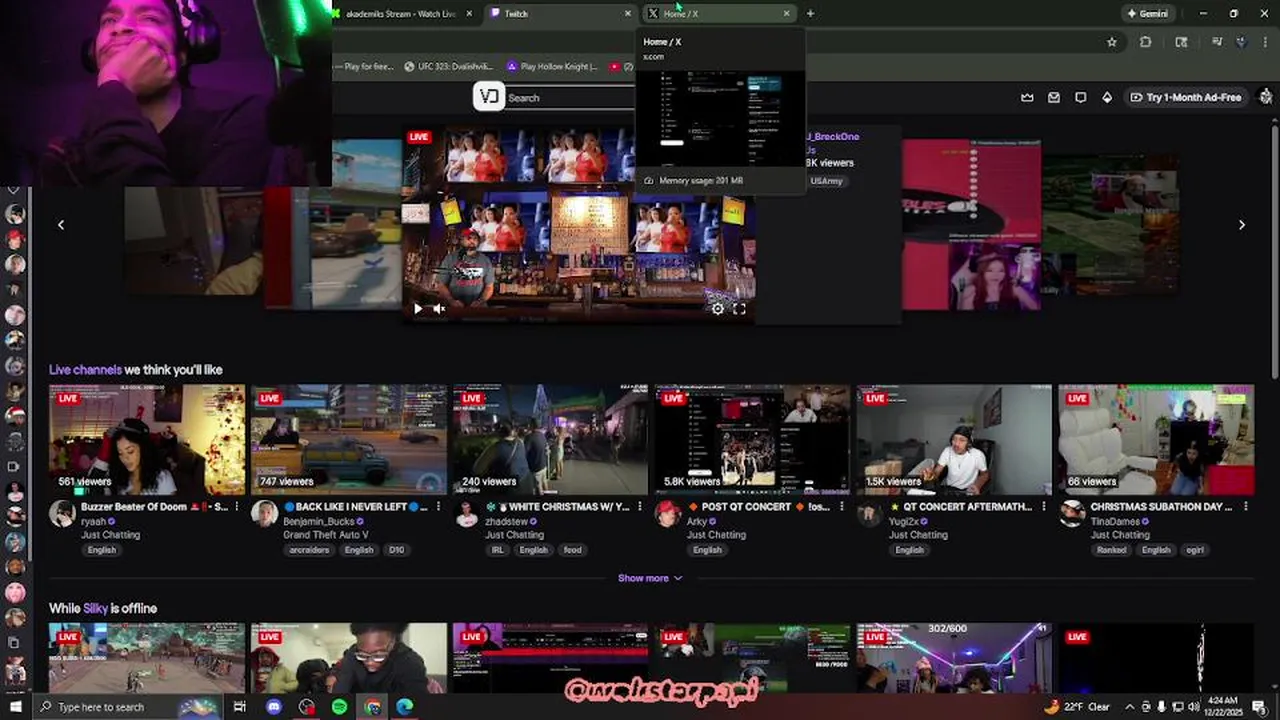The width and height of the screenshot is (1280, 720).
Task: Open Spotify from the taskbar
Action: pos(339,707)
